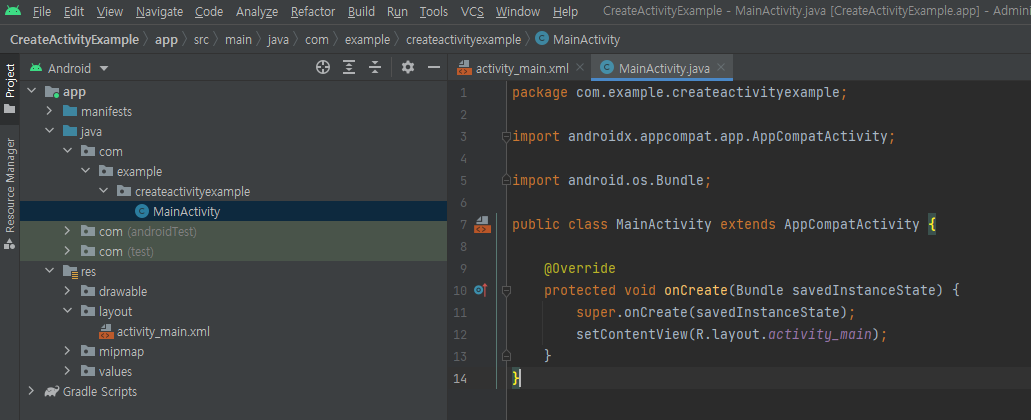Toggle the Project tool window tab
The image size is (1031, 420).
click(10, 89)
